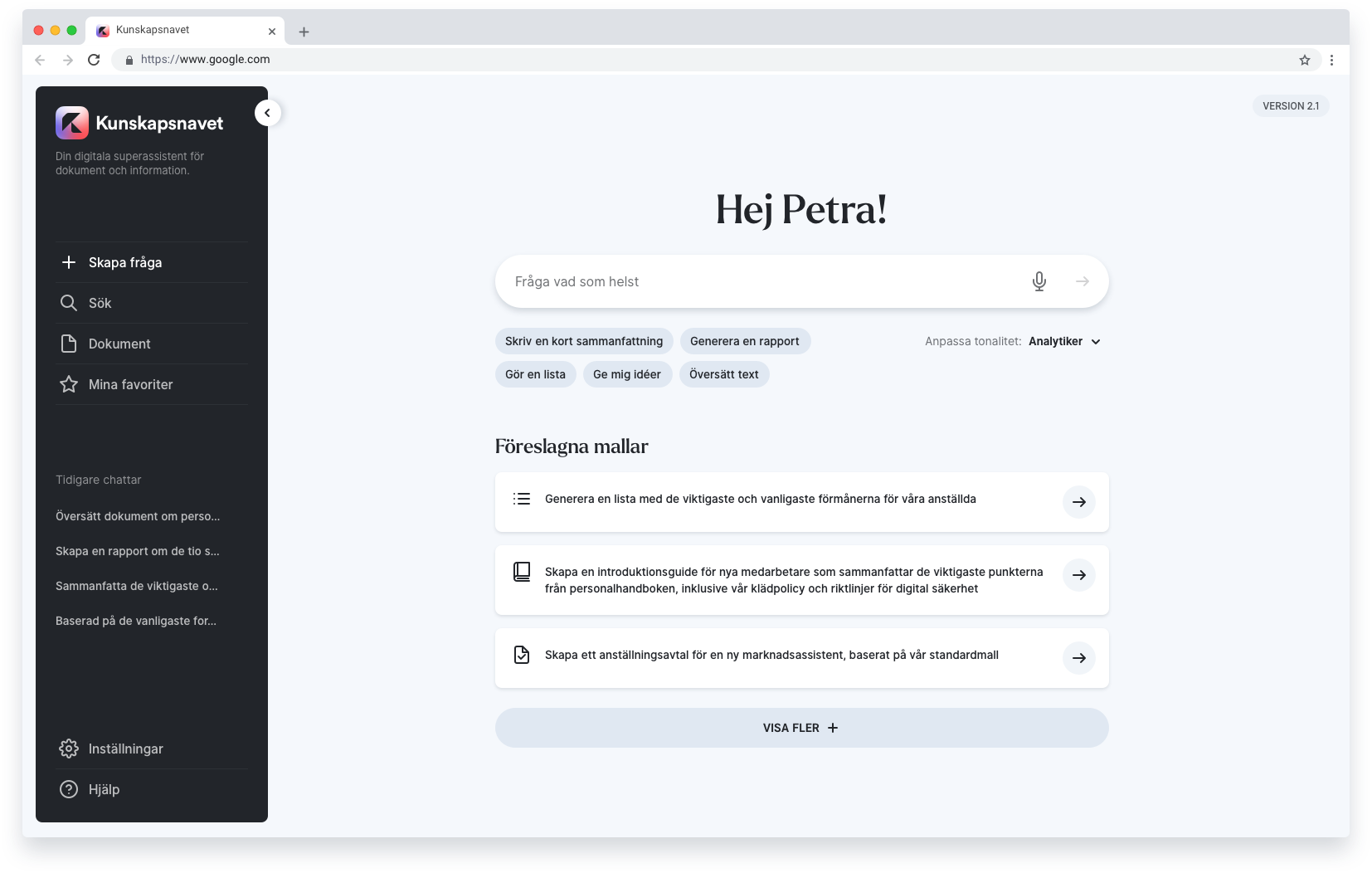The height and width of the screenshot is (873, 1372).
Task: Open a new browser tab
Action: click(304, 31)
